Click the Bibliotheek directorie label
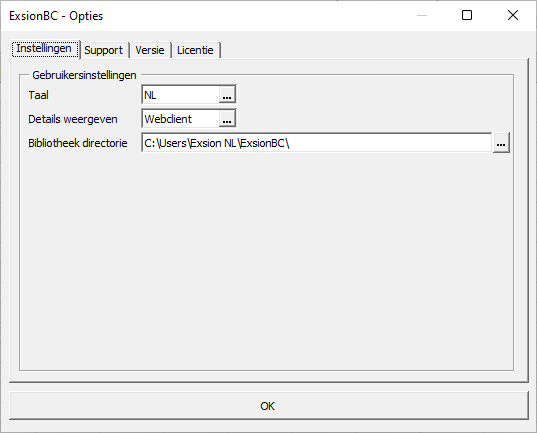This screenshot has height=433, width=537. tap(78, 143)
